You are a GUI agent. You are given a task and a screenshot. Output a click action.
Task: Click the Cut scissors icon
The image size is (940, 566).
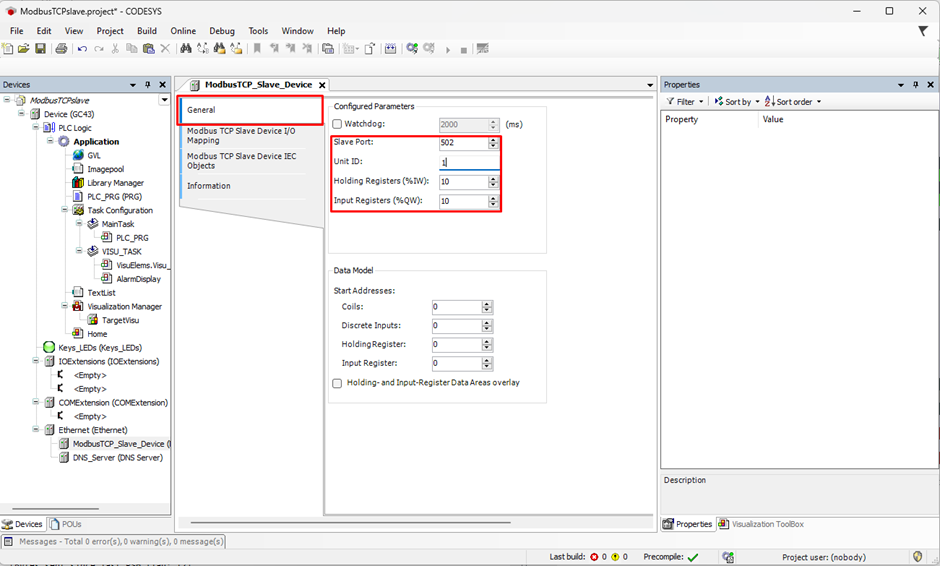(115, 49)
